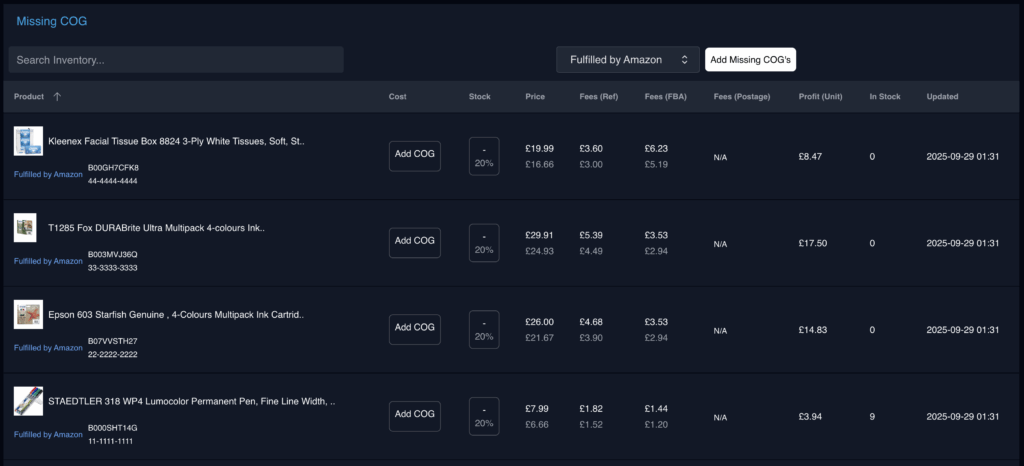Image resolution: width=1024 pixels, height=466 pixels.
Task: Click the 20% stock box for Kleenex
Action: click(484, 157)
